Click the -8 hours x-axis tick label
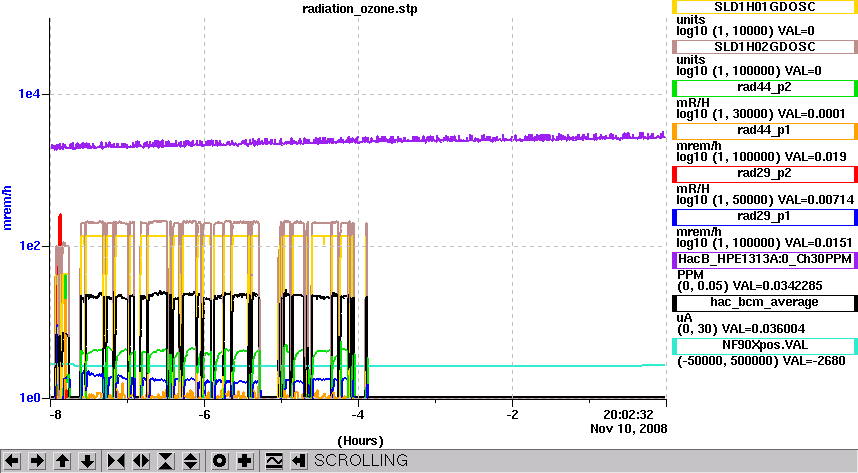This screenshot has width=858, height=473. click(x=55, y=414)
